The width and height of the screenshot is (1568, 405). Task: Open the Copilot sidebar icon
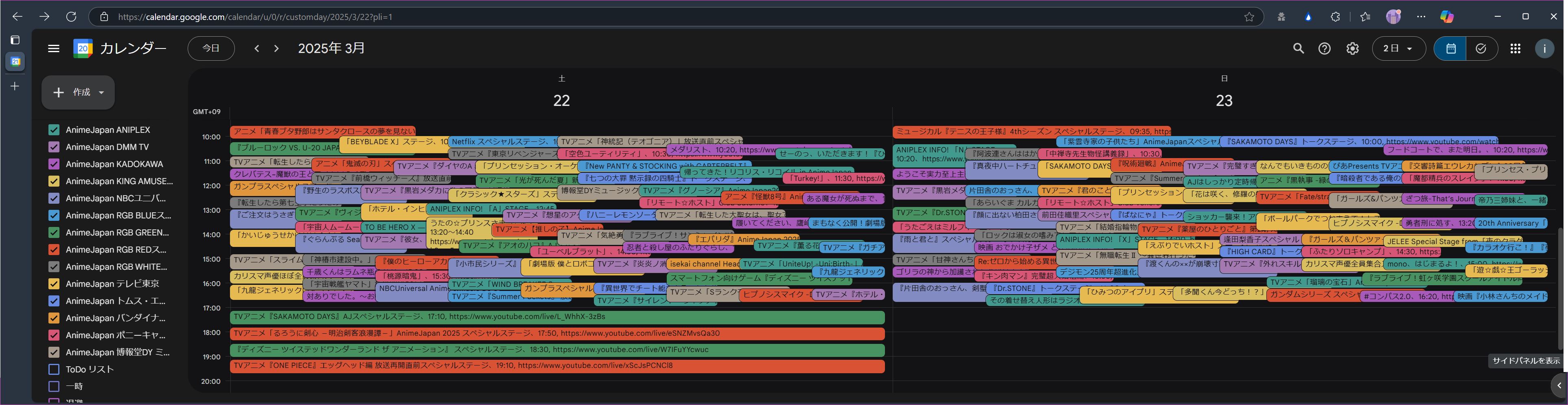(x=1447, y=16)
